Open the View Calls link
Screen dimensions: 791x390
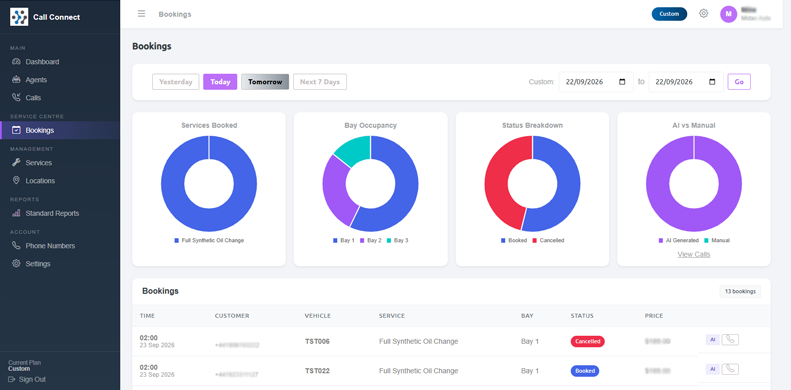(694, 254)
